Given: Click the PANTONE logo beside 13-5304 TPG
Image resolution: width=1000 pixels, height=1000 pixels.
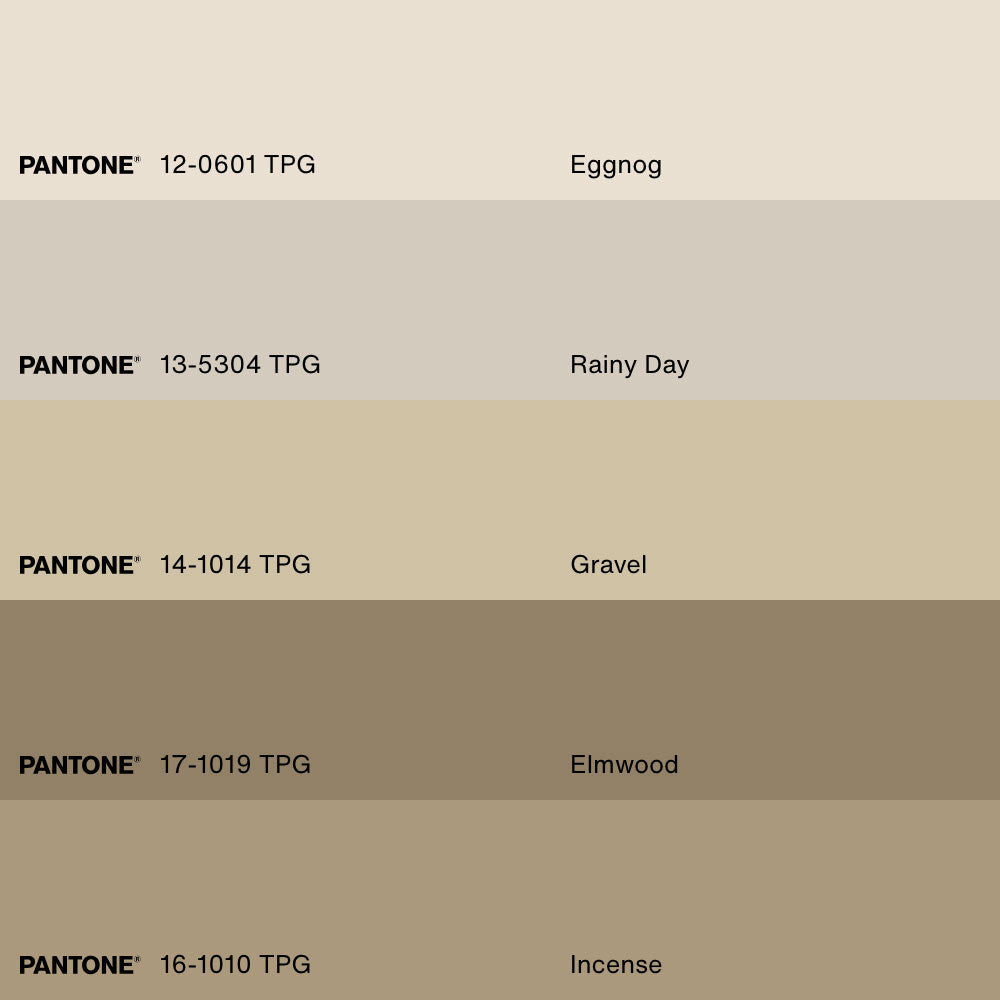Looking at the screenshot, I should [79, 365].
